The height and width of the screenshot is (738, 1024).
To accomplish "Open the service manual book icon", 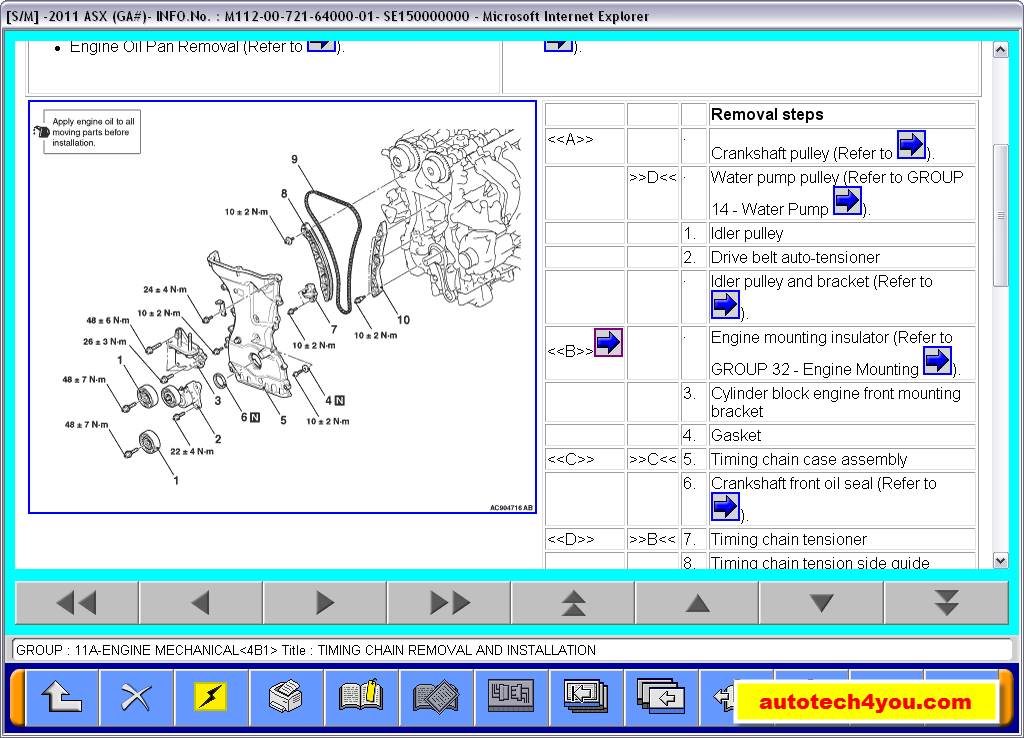I will [361, 697].
